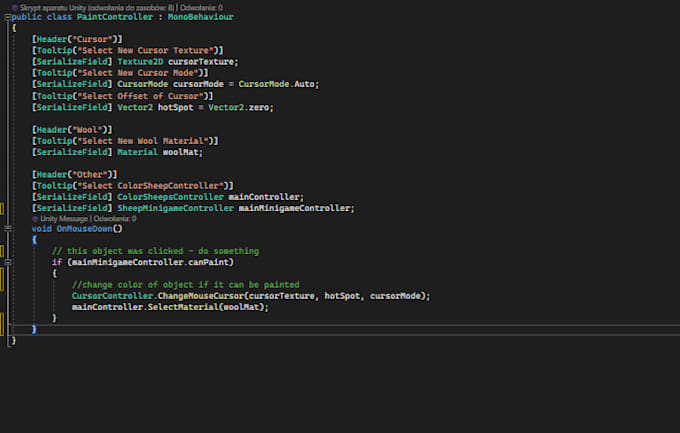This screenshot has width=680, height=433.
Task: Open 'Odwołania: 0' CodeLens above the class
Action: (x=201, y=7)
